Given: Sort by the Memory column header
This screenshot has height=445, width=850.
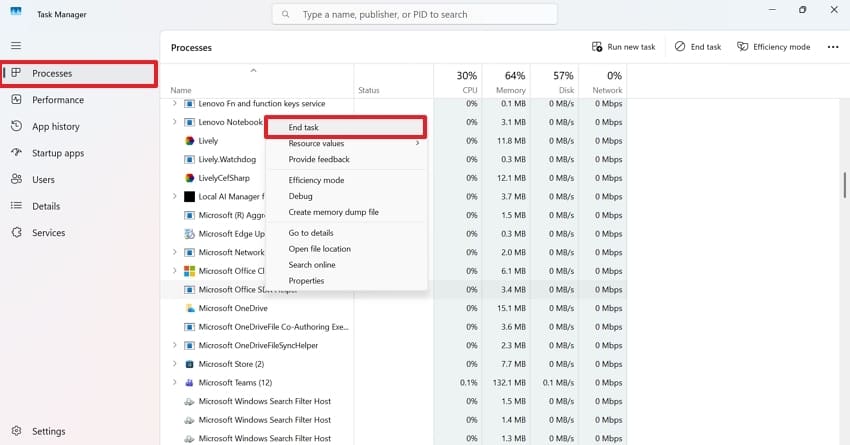Looking at the screenshot, I should pos(506,81).
